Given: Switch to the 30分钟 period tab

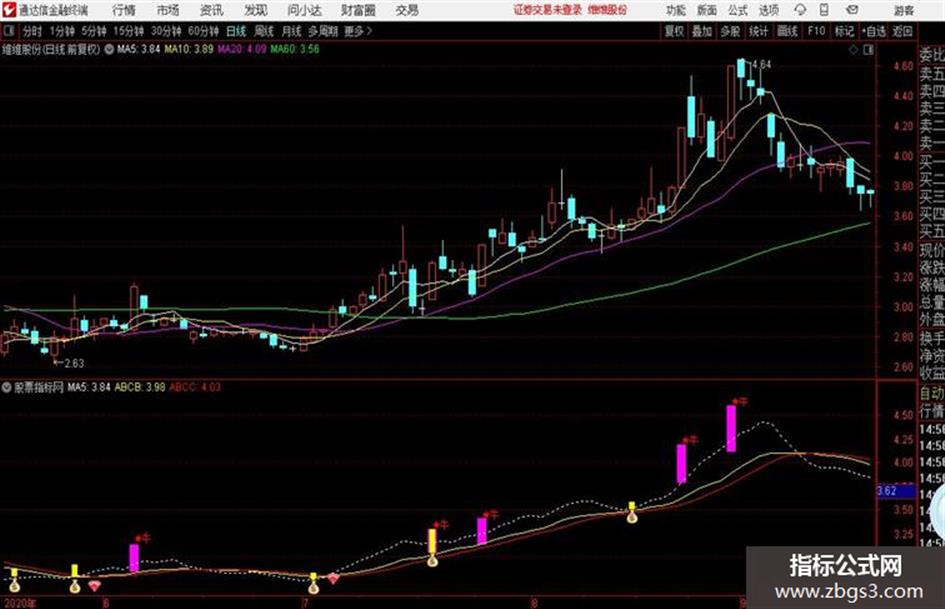Looking at the screenshot, I should 166,31.
